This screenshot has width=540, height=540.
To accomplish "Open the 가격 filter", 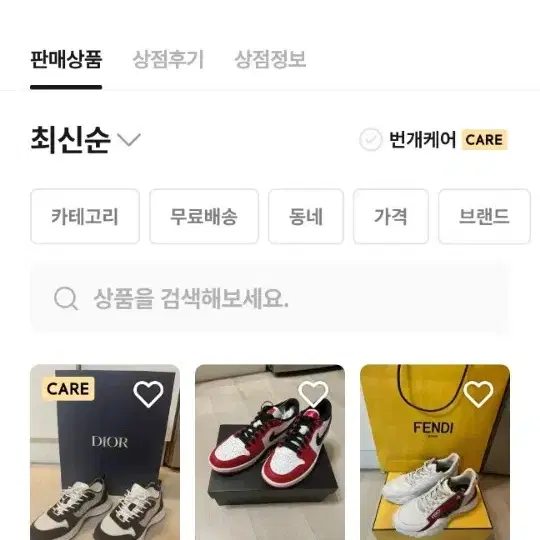I will point(391,216).
